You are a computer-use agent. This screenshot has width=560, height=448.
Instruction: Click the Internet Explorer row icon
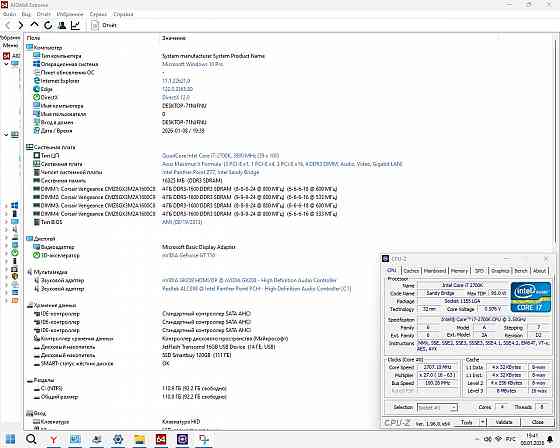[36, 81]
